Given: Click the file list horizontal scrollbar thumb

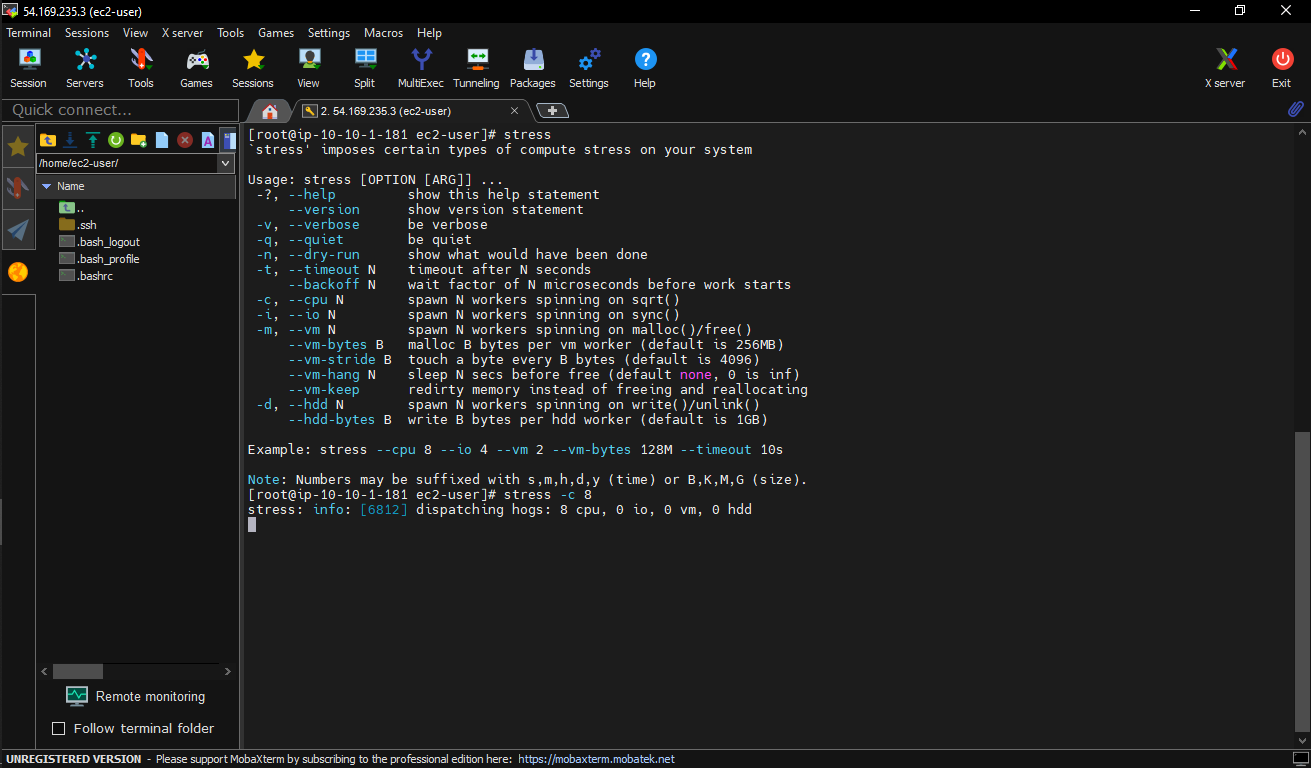Looking at the screenshot, I should 77,672.
